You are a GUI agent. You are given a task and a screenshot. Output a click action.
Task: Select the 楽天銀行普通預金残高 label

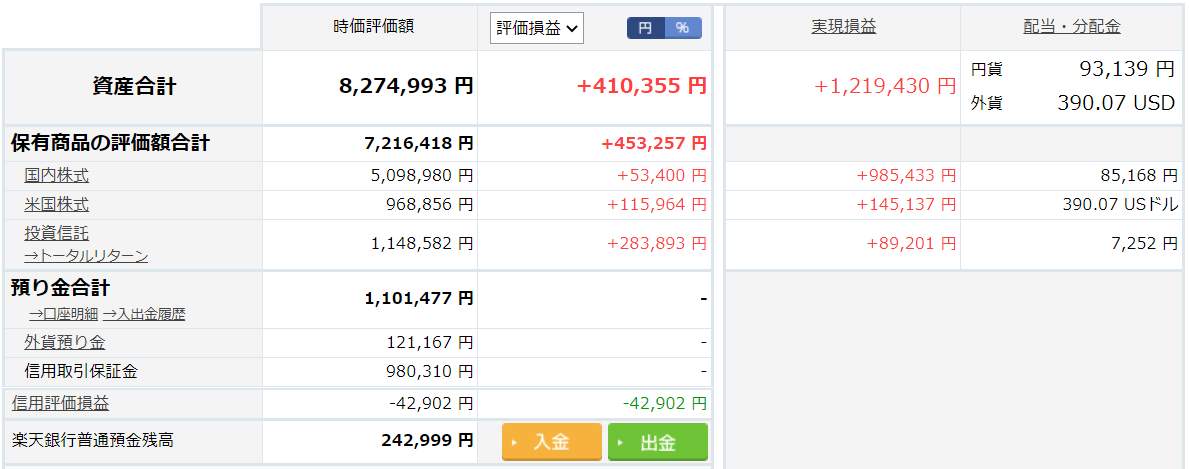93,440
